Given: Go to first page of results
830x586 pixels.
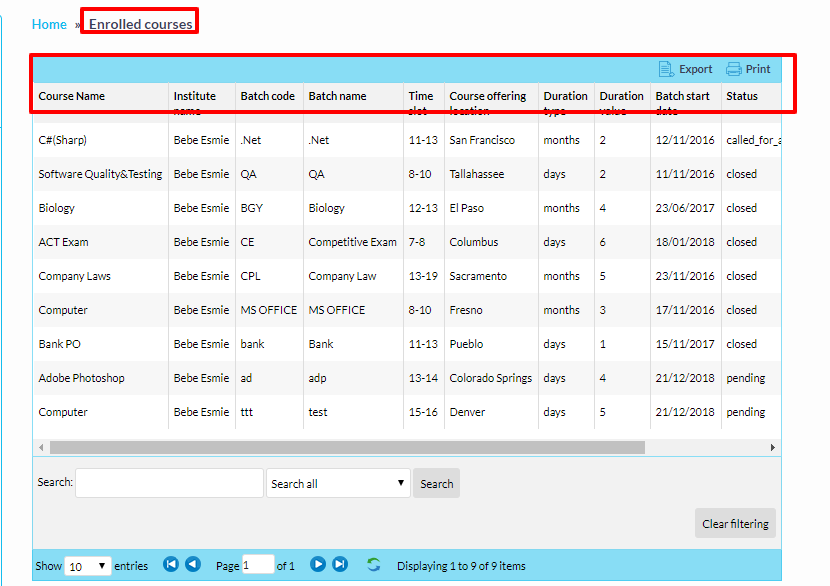Looking at the screenshot, I should pos(171,565).
